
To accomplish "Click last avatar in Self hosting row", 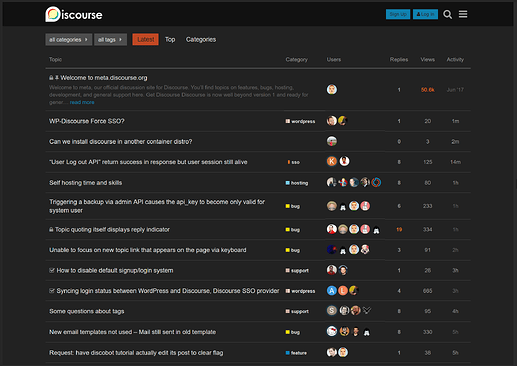I will [376, 182].
